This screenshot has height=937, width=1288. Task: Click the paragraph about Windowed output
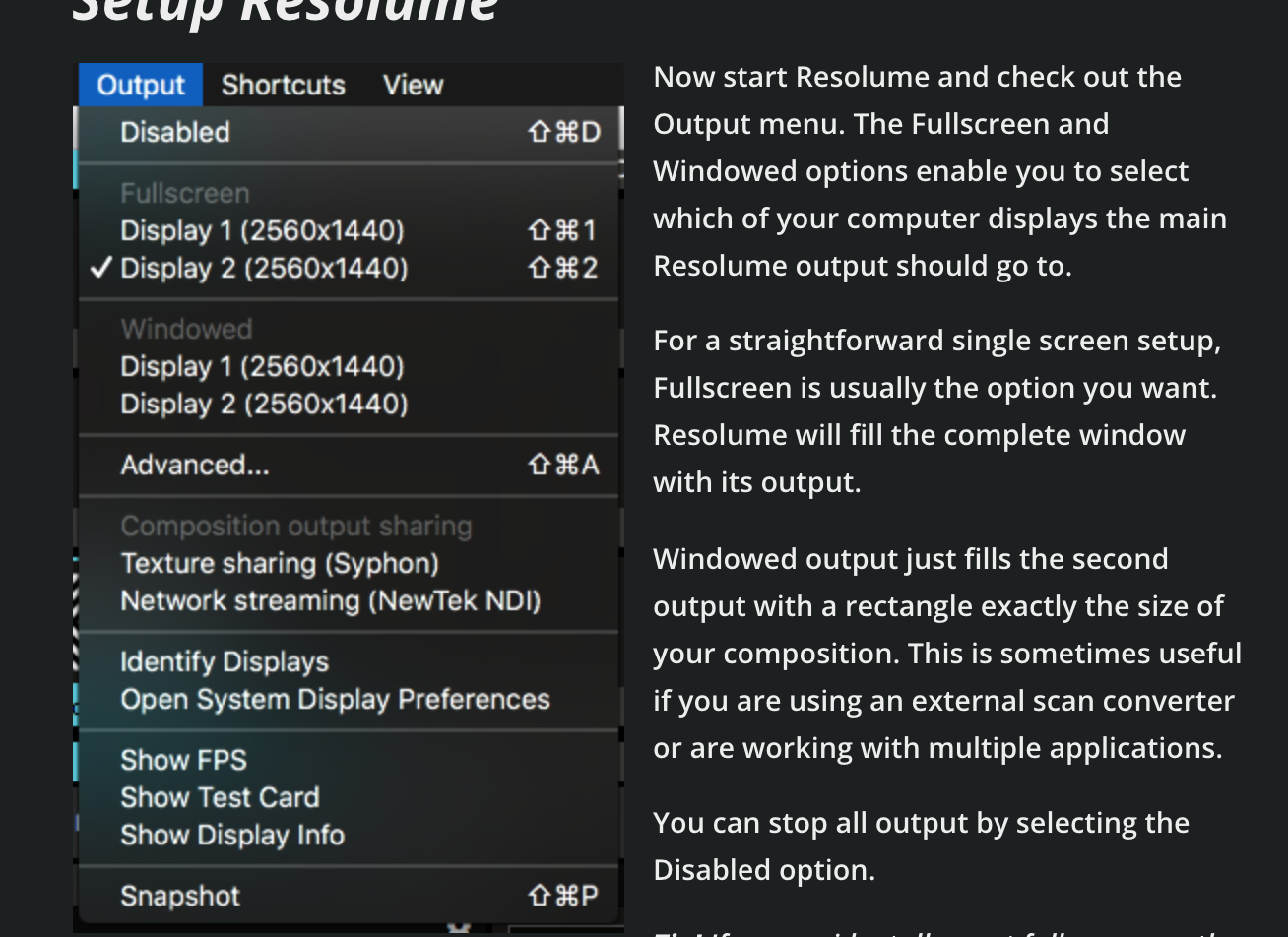(x=945, y=653)
